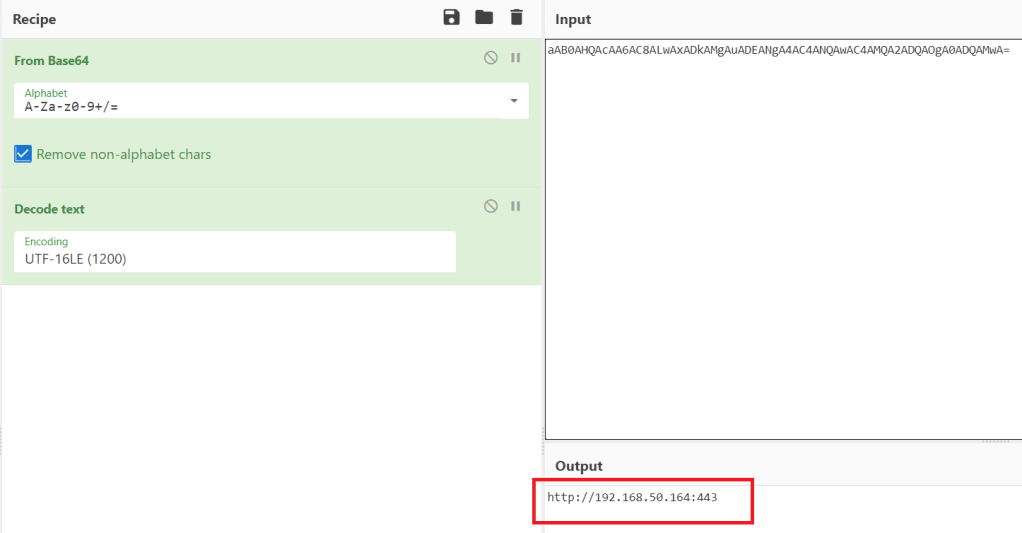Viewport: 1022px width, 533px height.
Task: Click the Recipe panel header
Action: click(35, 19)
